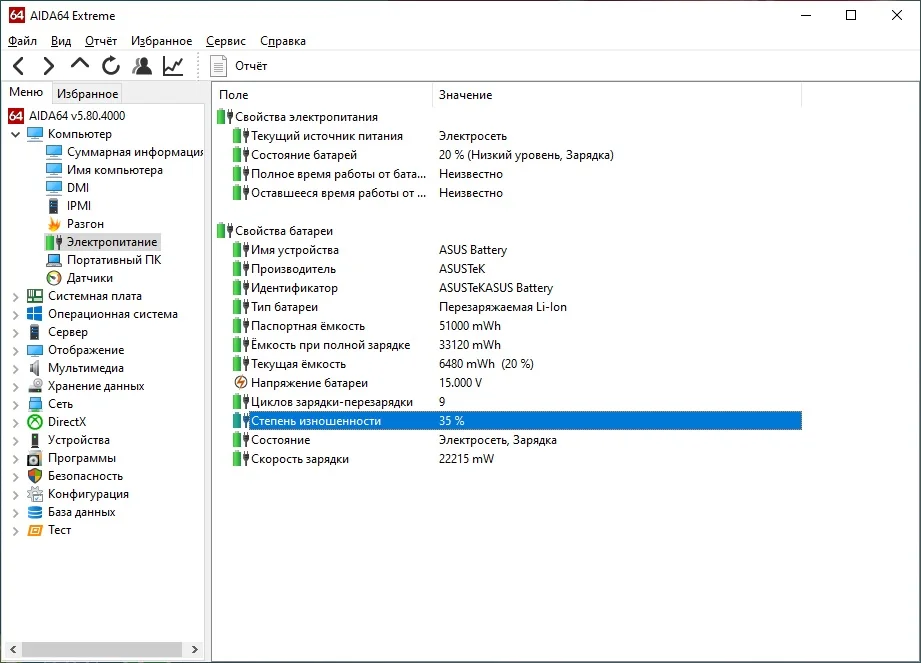Image resolution: width=921 pixels, height=663 pixels.
Task: Select the Компьютер monitor icon
Action: tap(35, 134)
